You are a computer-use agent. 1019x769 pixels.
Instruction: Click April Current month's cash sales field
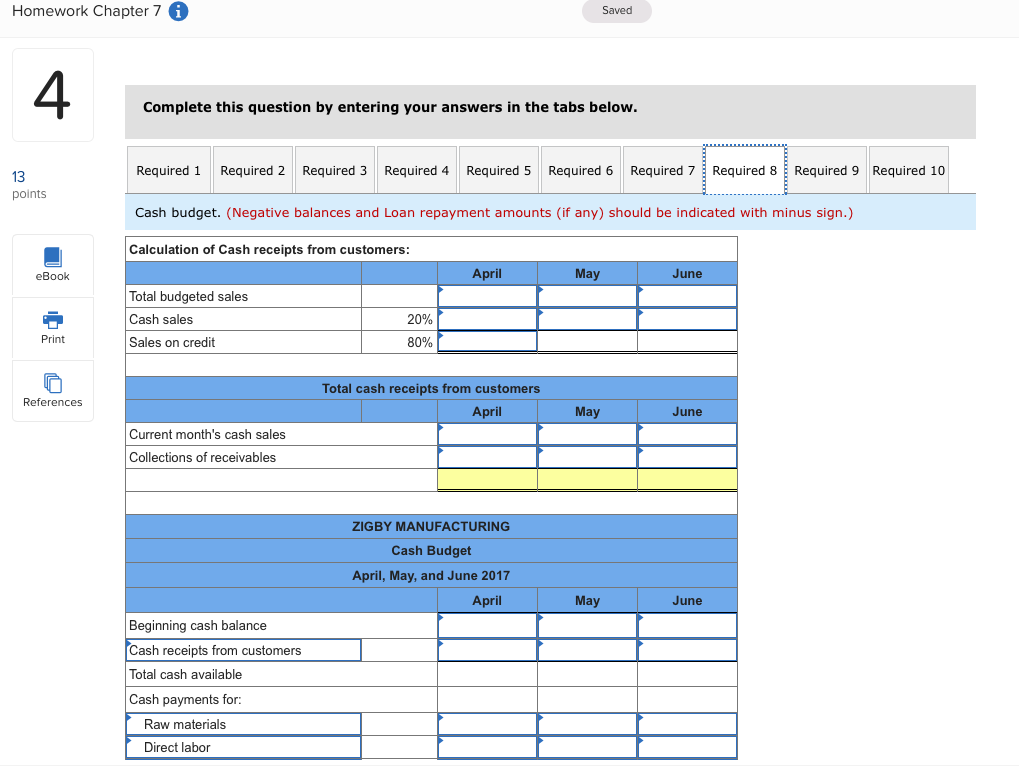coord(487,434)
